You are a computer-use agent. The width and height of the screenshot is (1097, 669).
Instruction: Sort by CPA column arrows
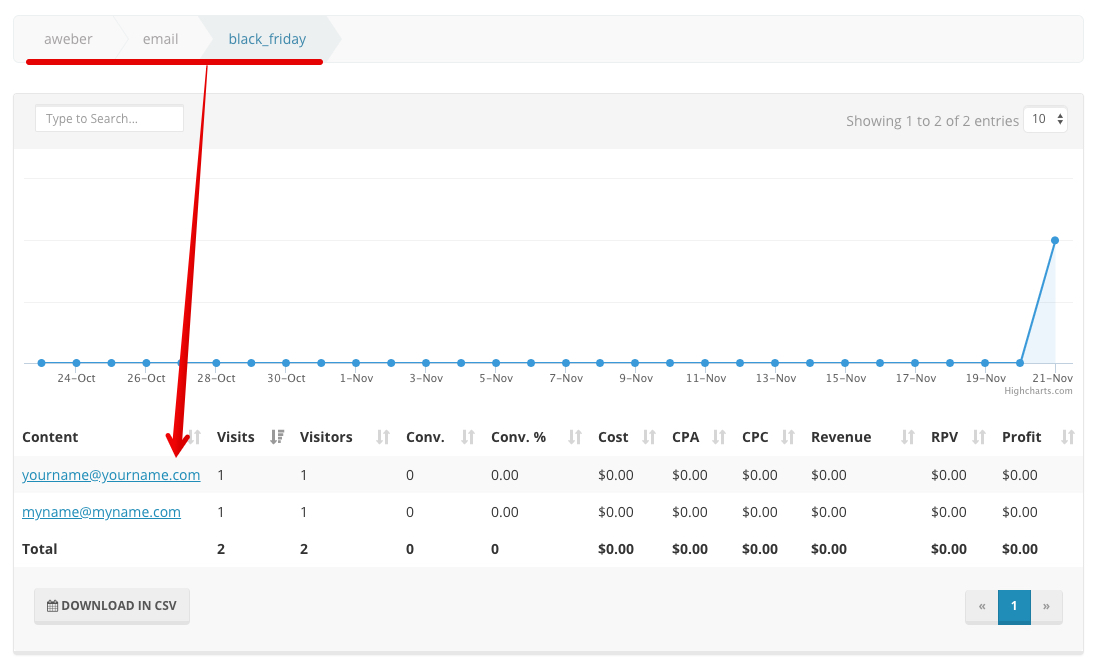718,437
